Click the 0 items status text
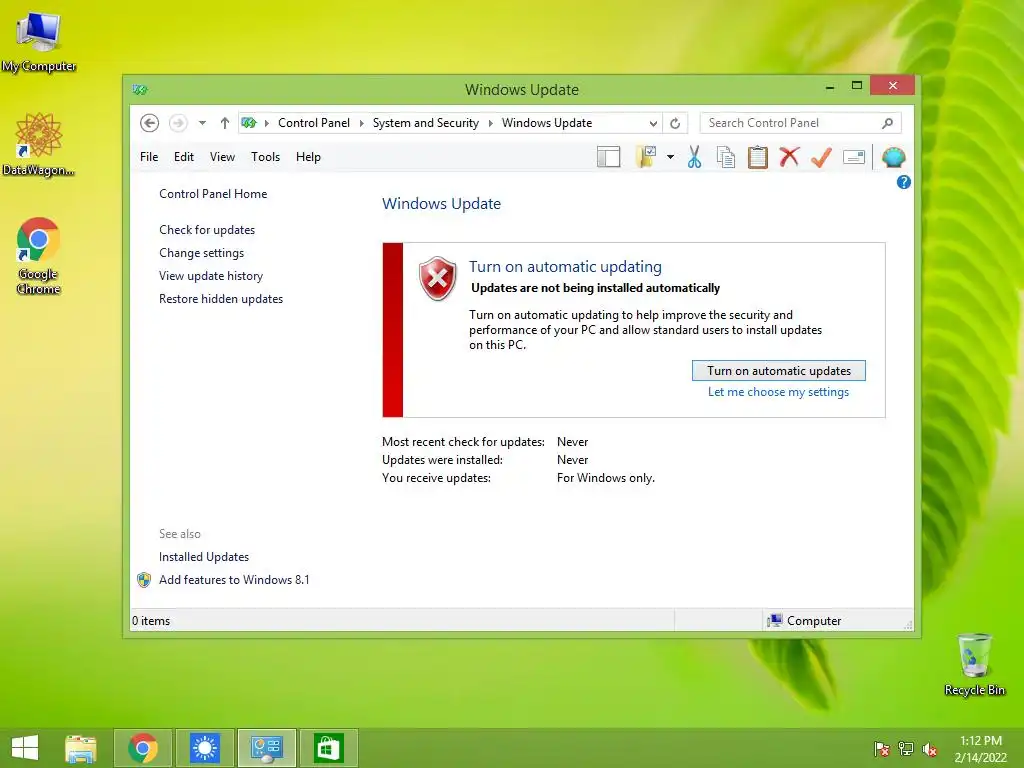 click(151, 620)
